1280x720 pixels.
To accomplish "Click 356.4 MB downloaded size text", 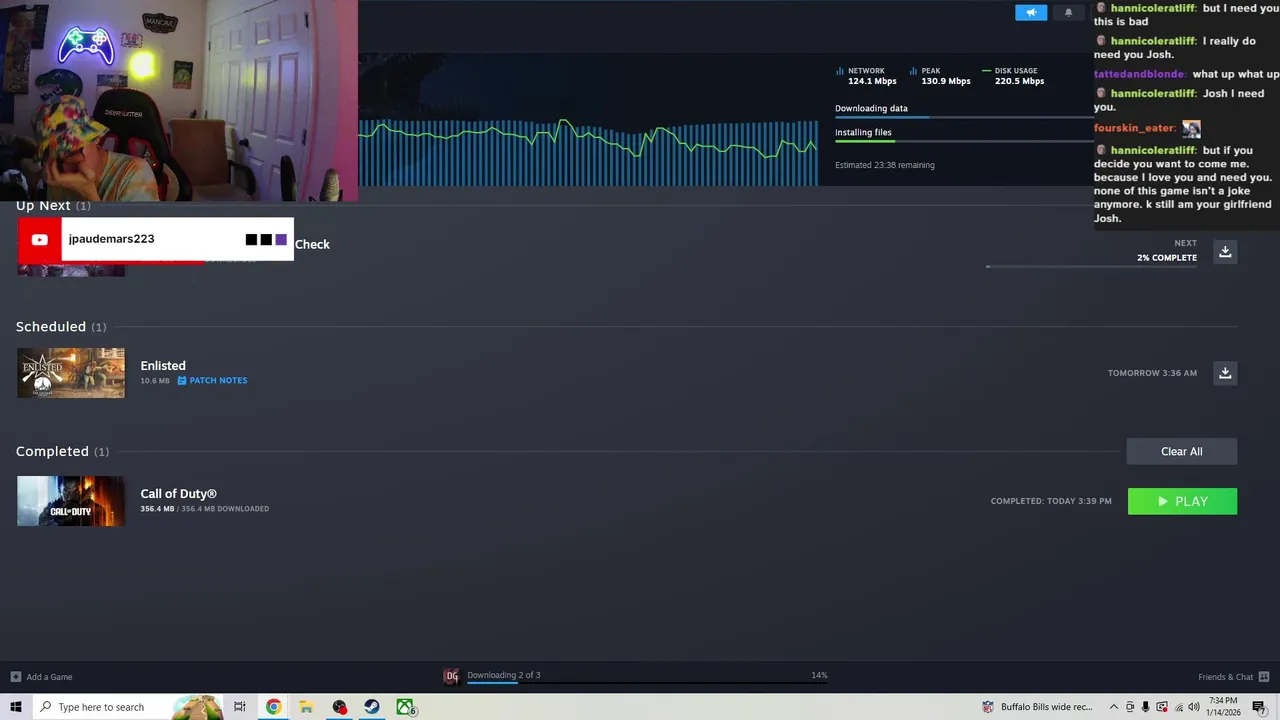I will pyautogui.click(x=205, y=509).
